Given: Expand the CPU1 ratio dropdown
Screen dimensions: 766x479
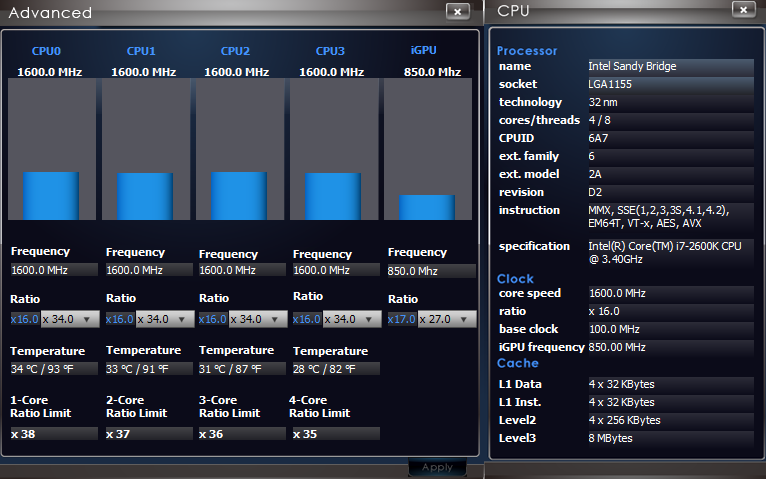Looking at the screenshot, I should 184,319.
